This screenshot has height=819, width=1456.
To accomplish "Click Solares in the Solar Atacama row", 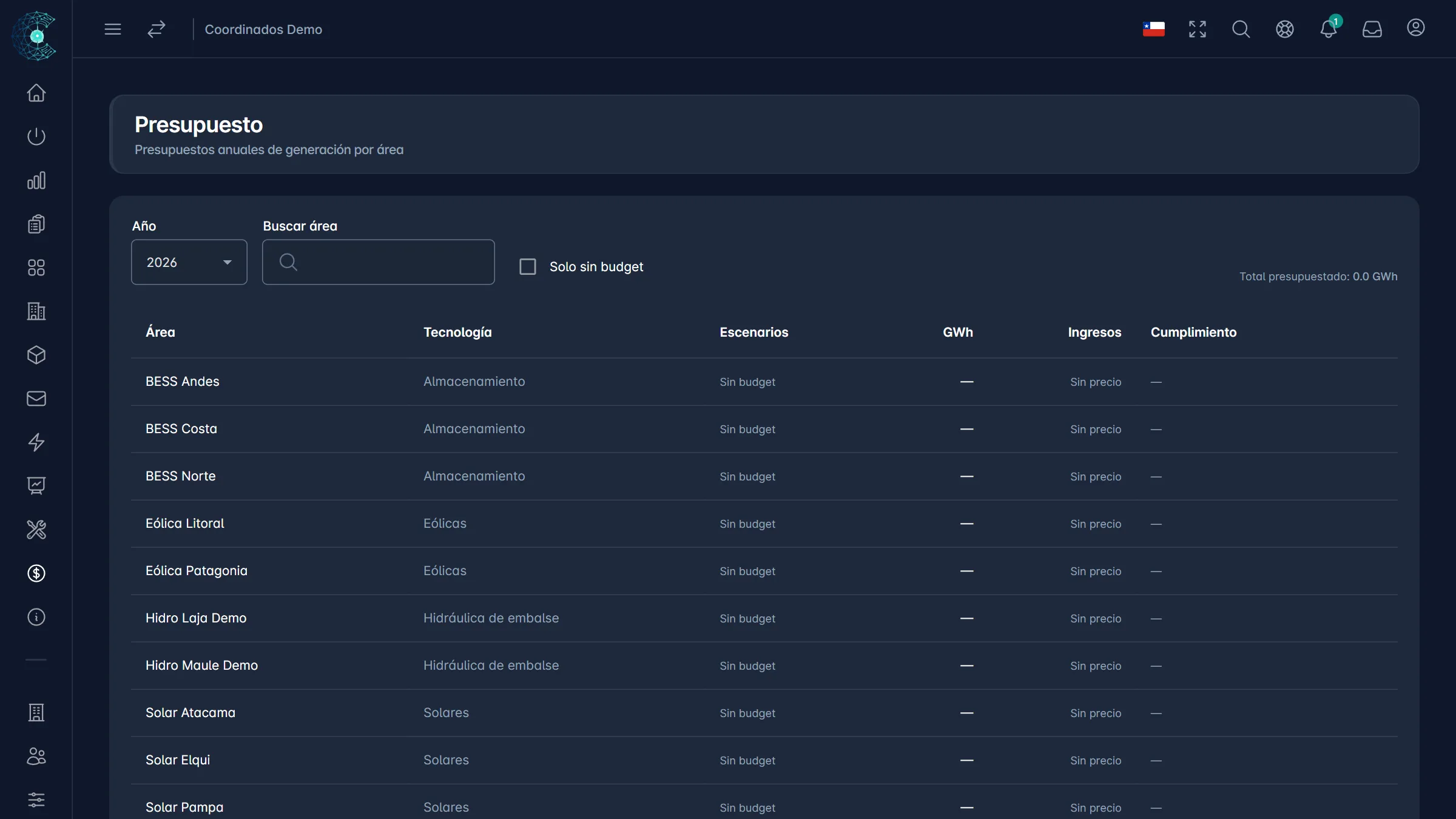I will pos(446,713).
